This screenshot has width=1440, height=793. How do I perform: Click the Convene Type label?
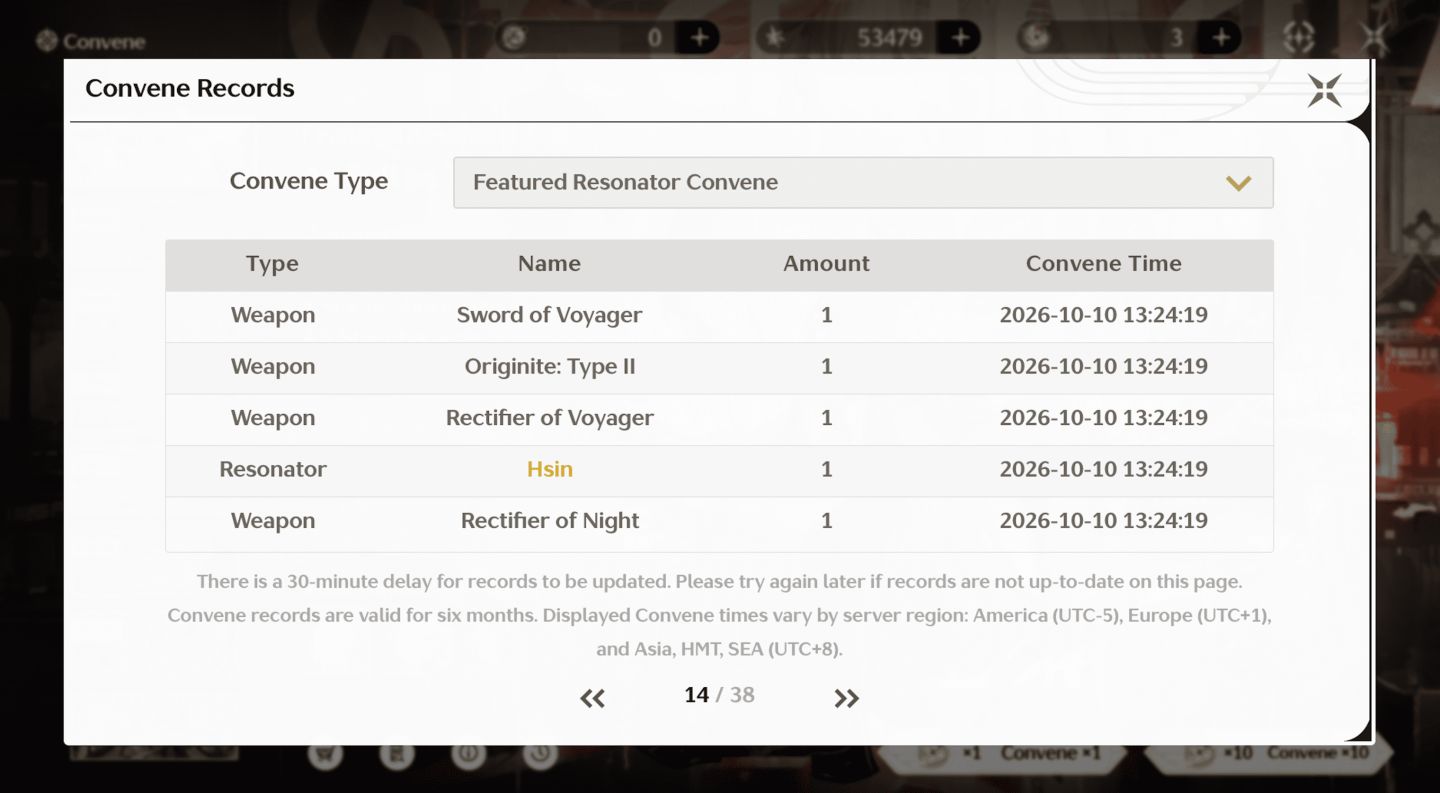(309, 181)
